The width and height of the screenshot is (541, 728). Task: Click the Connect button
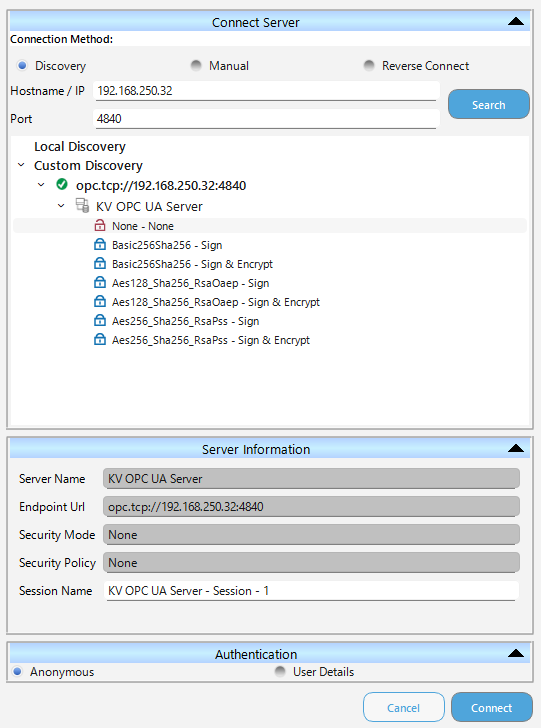click(492, 708)
